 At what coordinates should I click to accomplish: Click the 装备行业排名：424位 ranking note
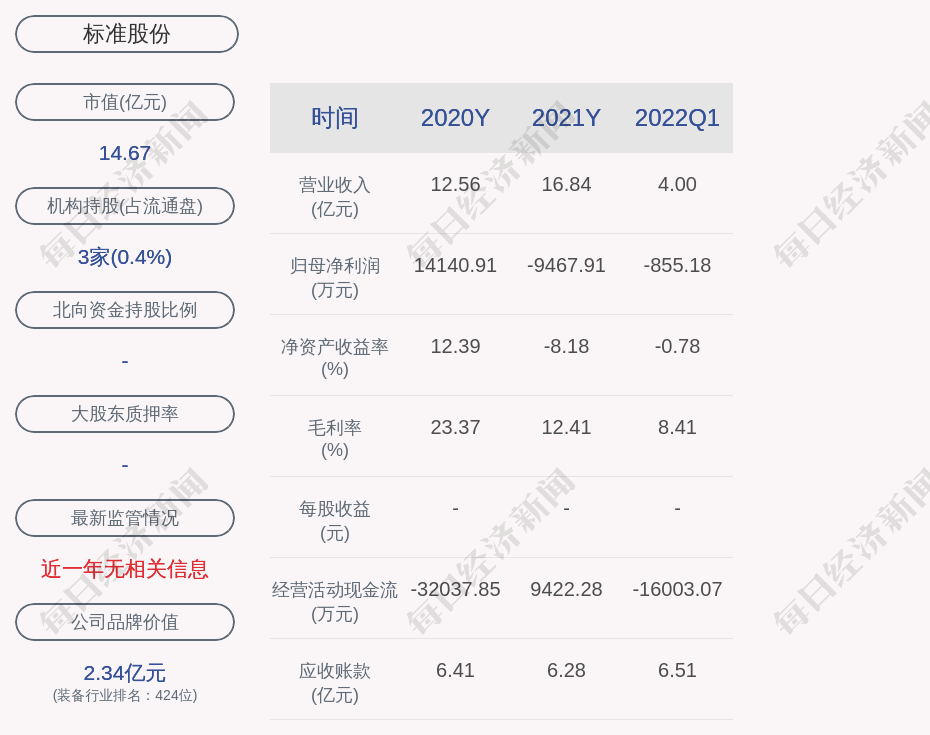tap(125, 695)
